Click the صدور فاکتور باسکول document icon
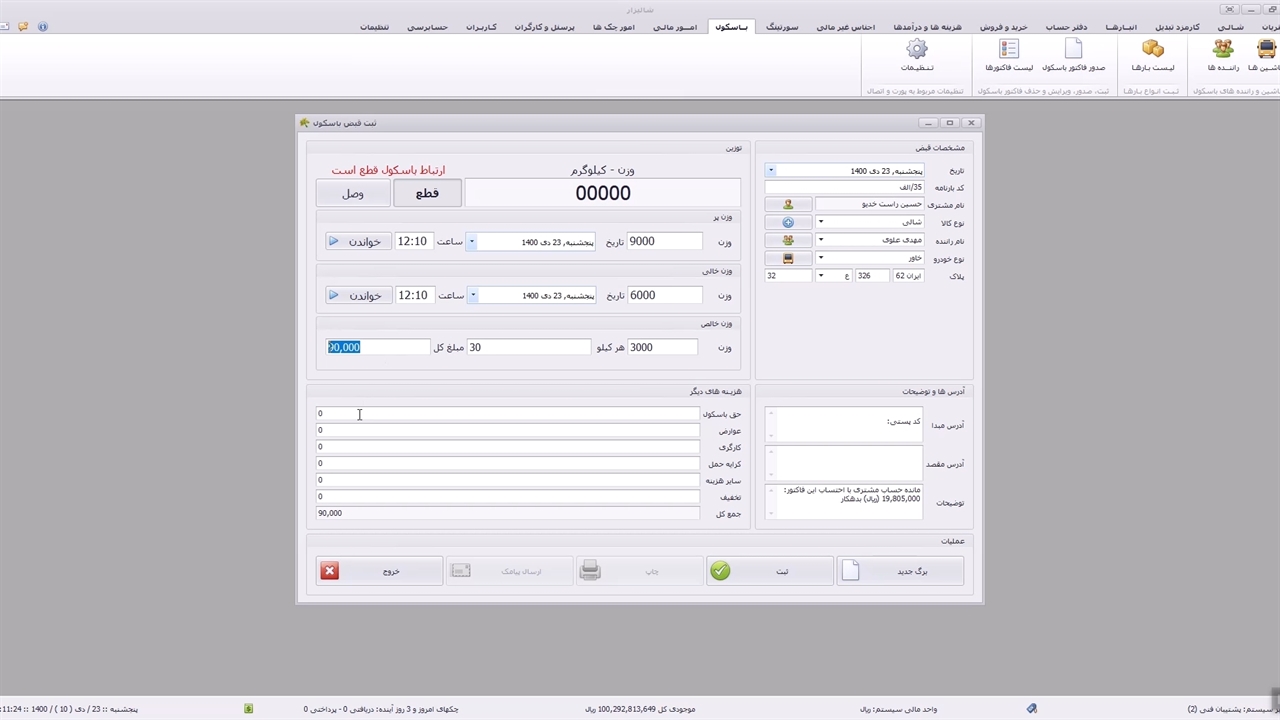Viewport: 1280px width, 720px height. 1073,50
